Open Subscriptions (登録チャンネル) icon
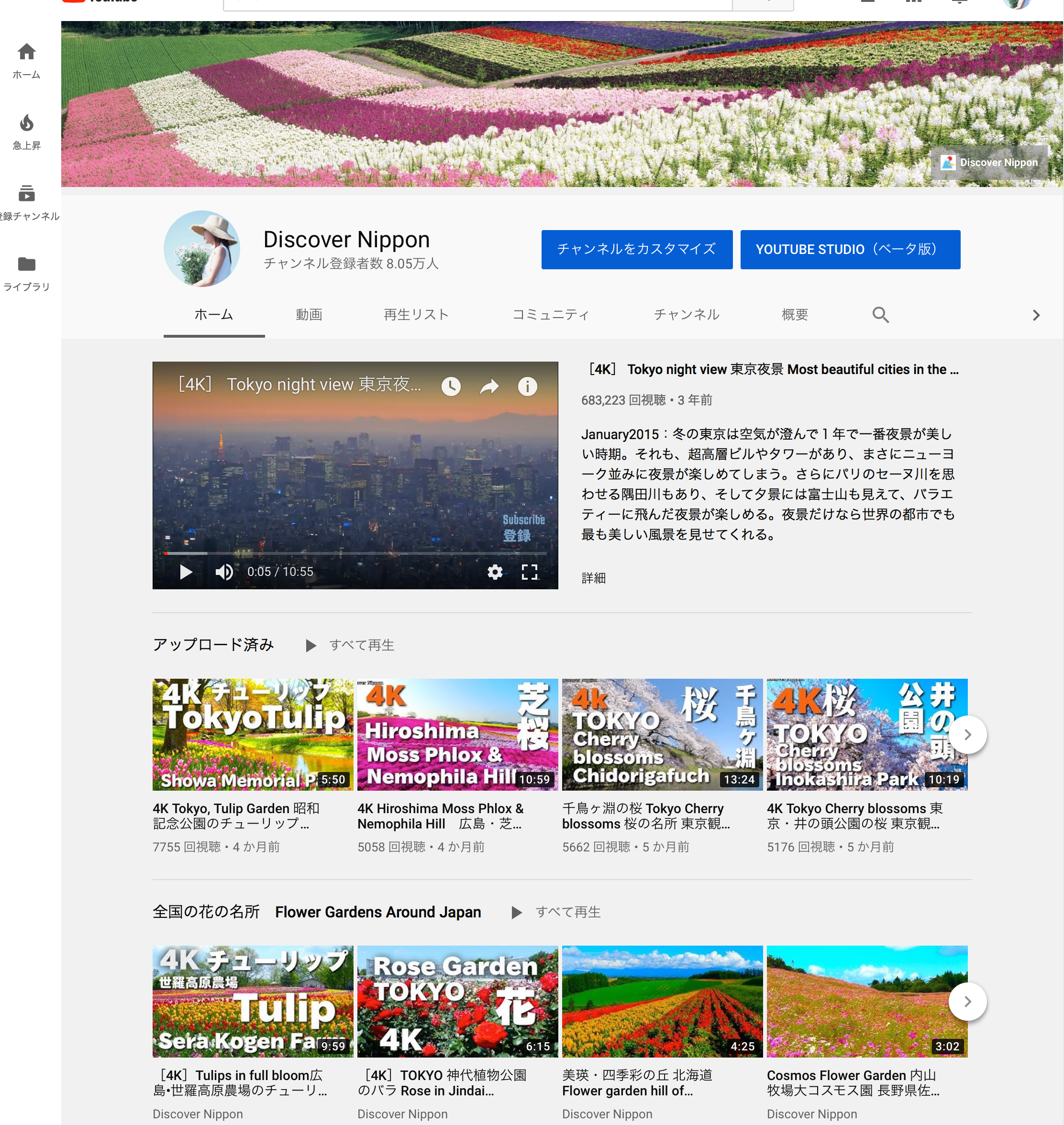Viewport: 1064px width, 1125px height. click(27, 193)
